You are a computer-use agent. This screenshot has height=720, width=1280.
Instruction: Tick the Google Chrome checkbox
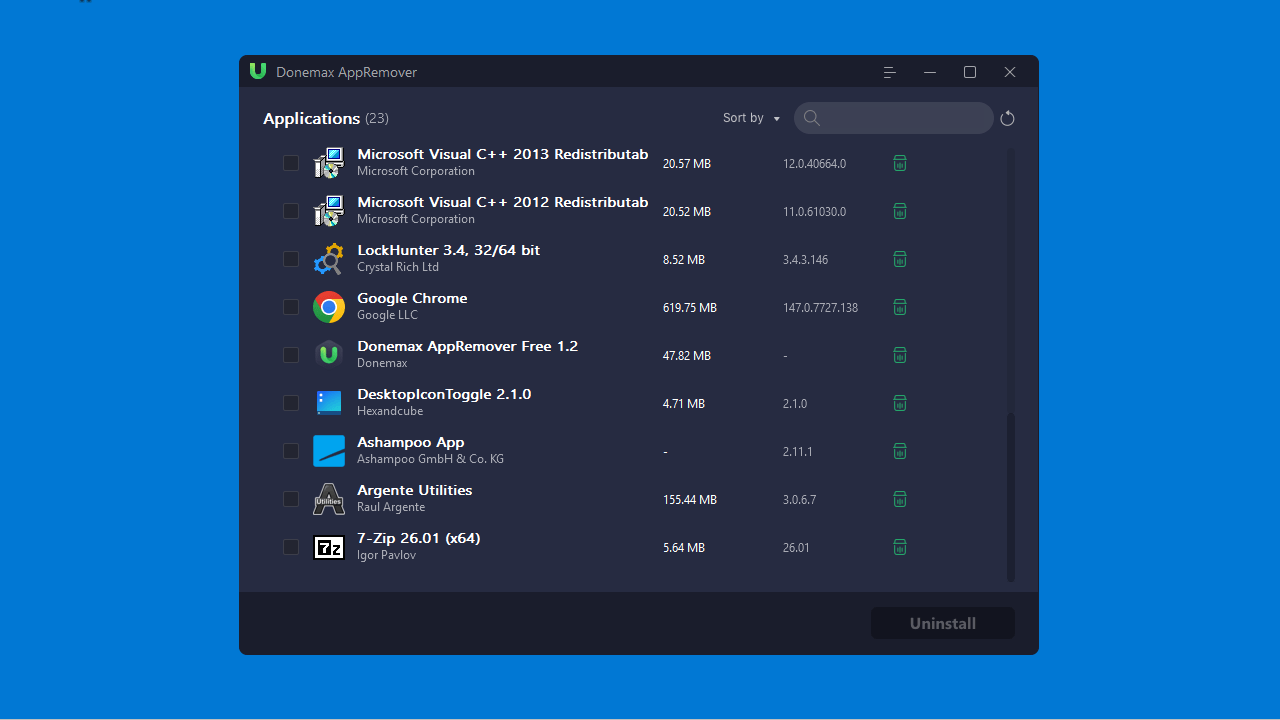(x=291, y=307)
